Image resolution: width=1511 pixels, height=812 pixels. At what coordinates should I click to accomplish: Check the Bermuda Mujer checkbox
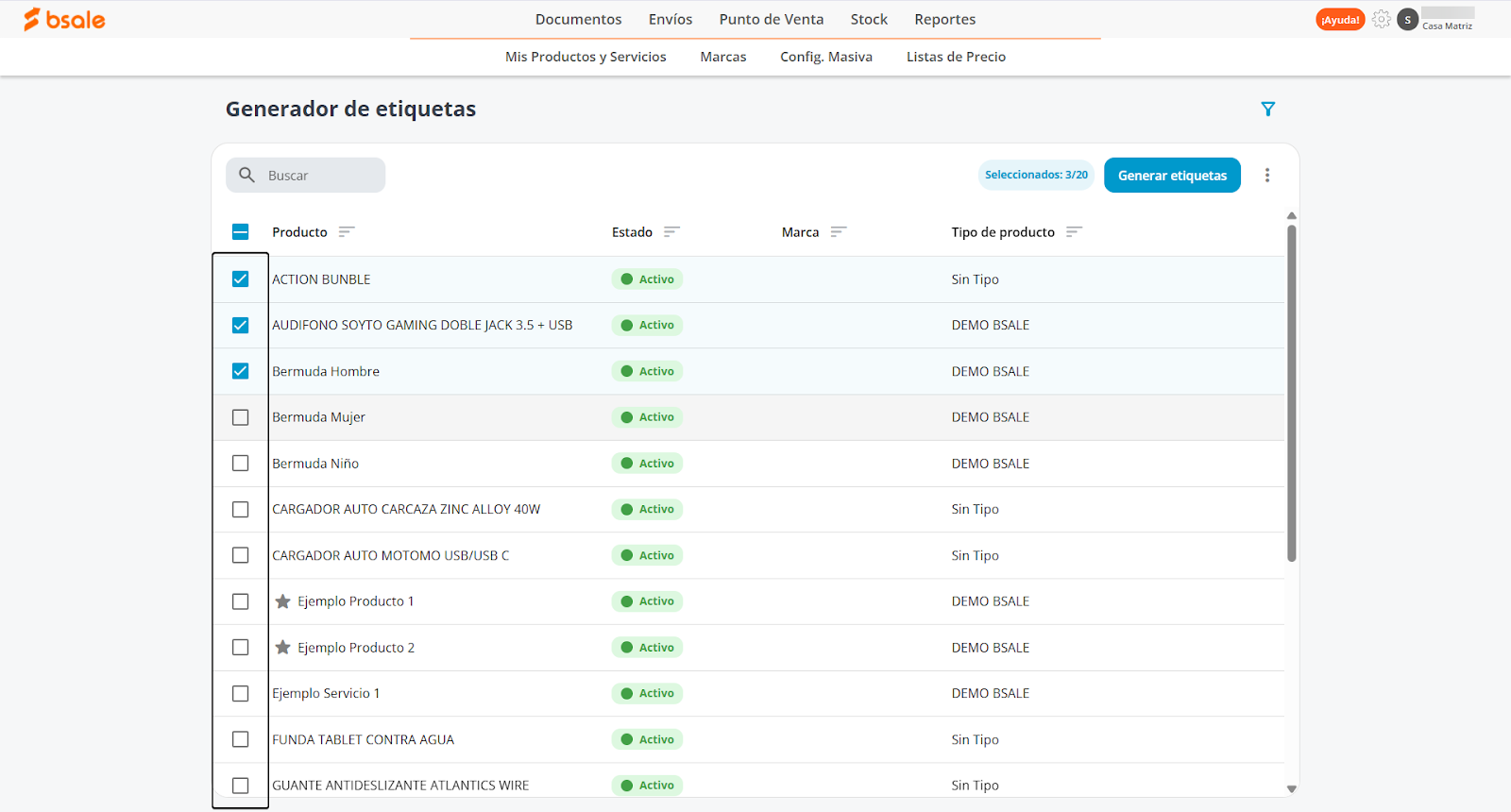tap(240, 417)
